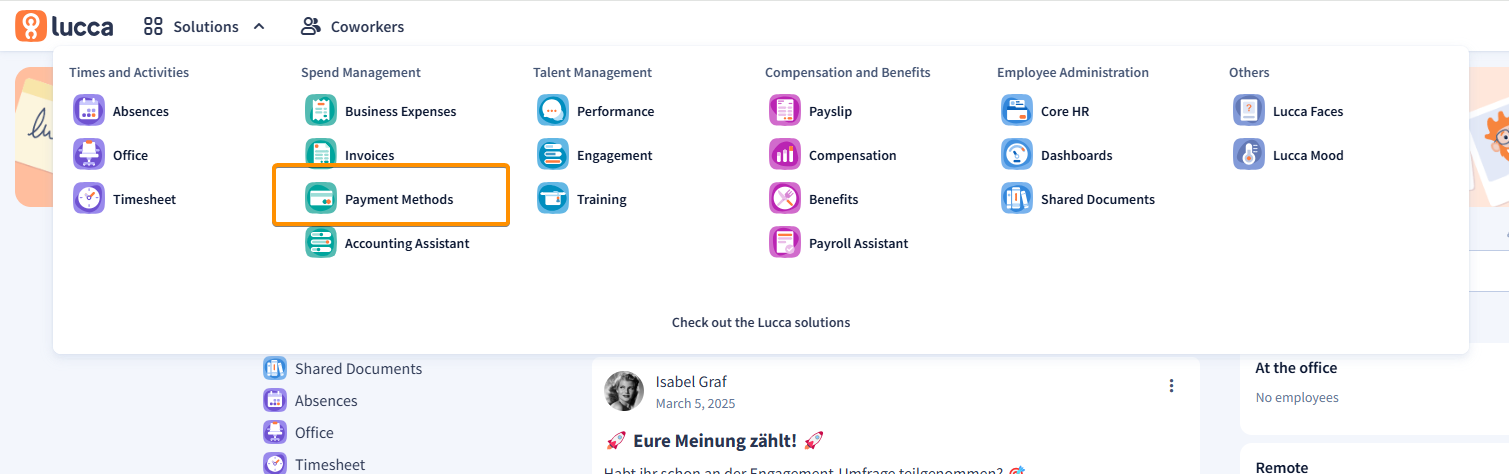Open the Lucca Faces icon
The image size is (1509, 474).
[1249, 111]
